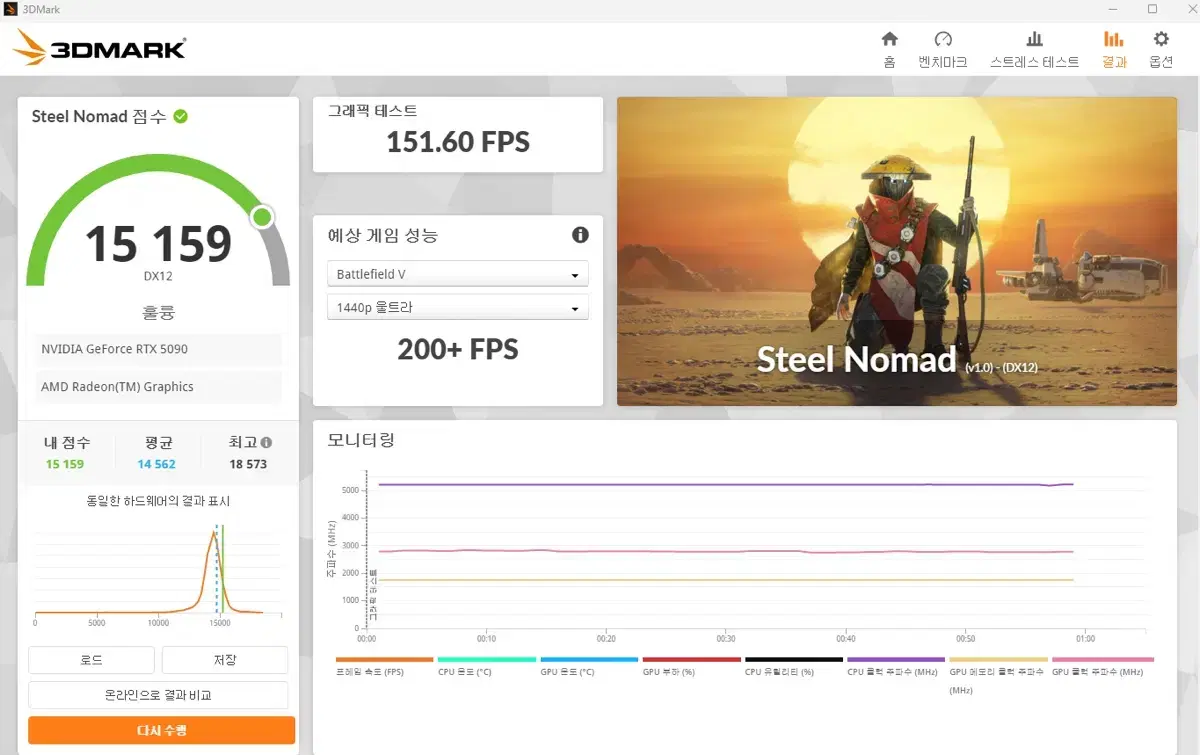Click the info icon next to 최고
This screenshot has width=1200, height=755.
tap(266, 442)
